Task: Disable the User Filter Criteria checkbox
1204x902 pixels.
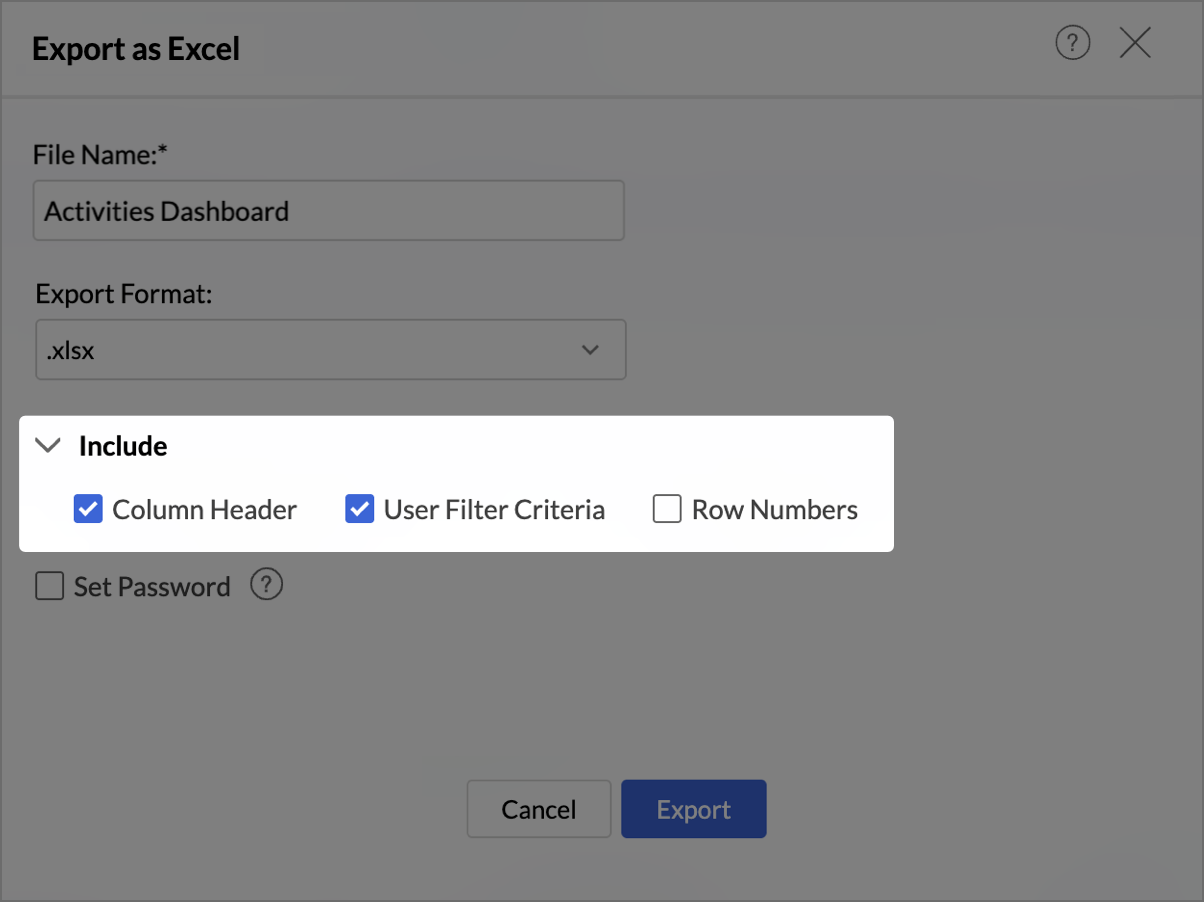Action: (x=360, y=510)
